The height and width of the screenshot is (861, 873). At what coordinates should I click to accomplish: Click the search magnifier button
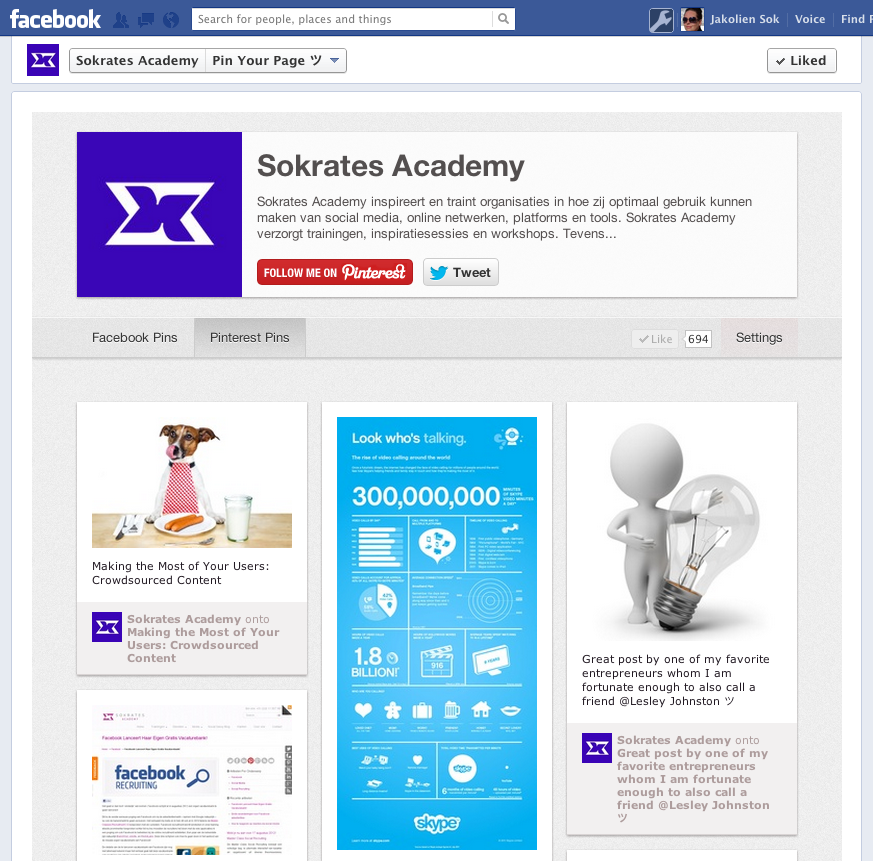503,19
